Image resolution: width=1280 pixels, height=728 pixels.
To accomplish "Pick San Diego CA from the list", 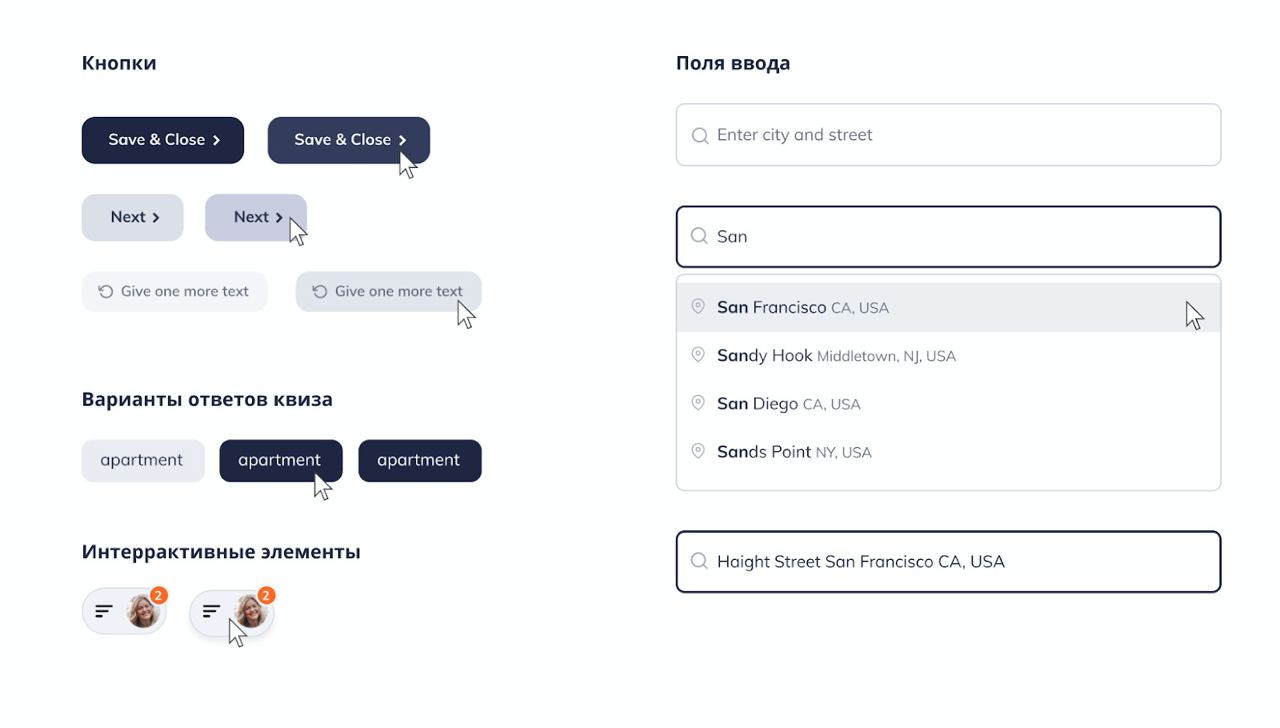I will point(788,403).
